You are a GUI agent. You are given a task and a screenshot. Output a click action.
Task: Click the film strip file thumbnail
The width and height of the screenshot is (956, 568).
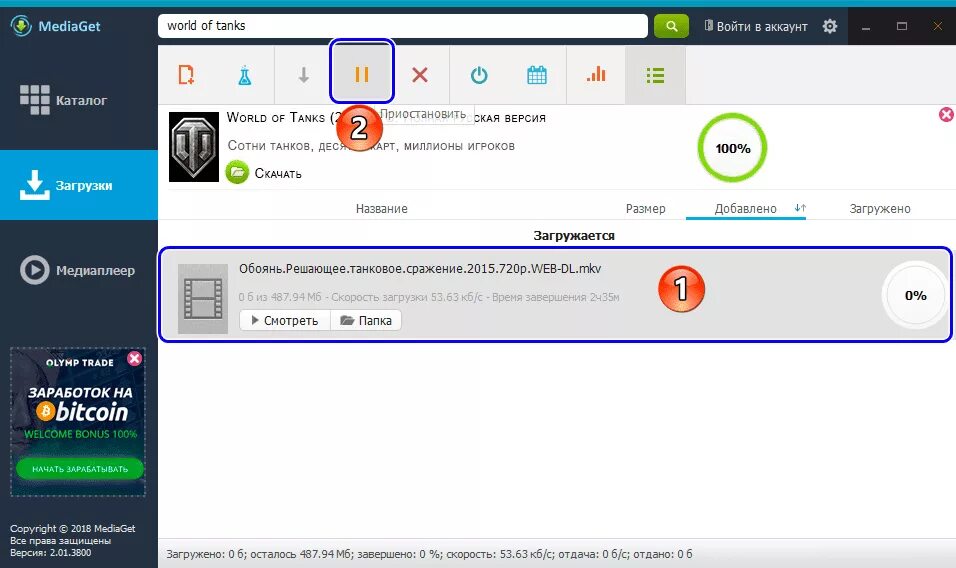click(202, 299)
